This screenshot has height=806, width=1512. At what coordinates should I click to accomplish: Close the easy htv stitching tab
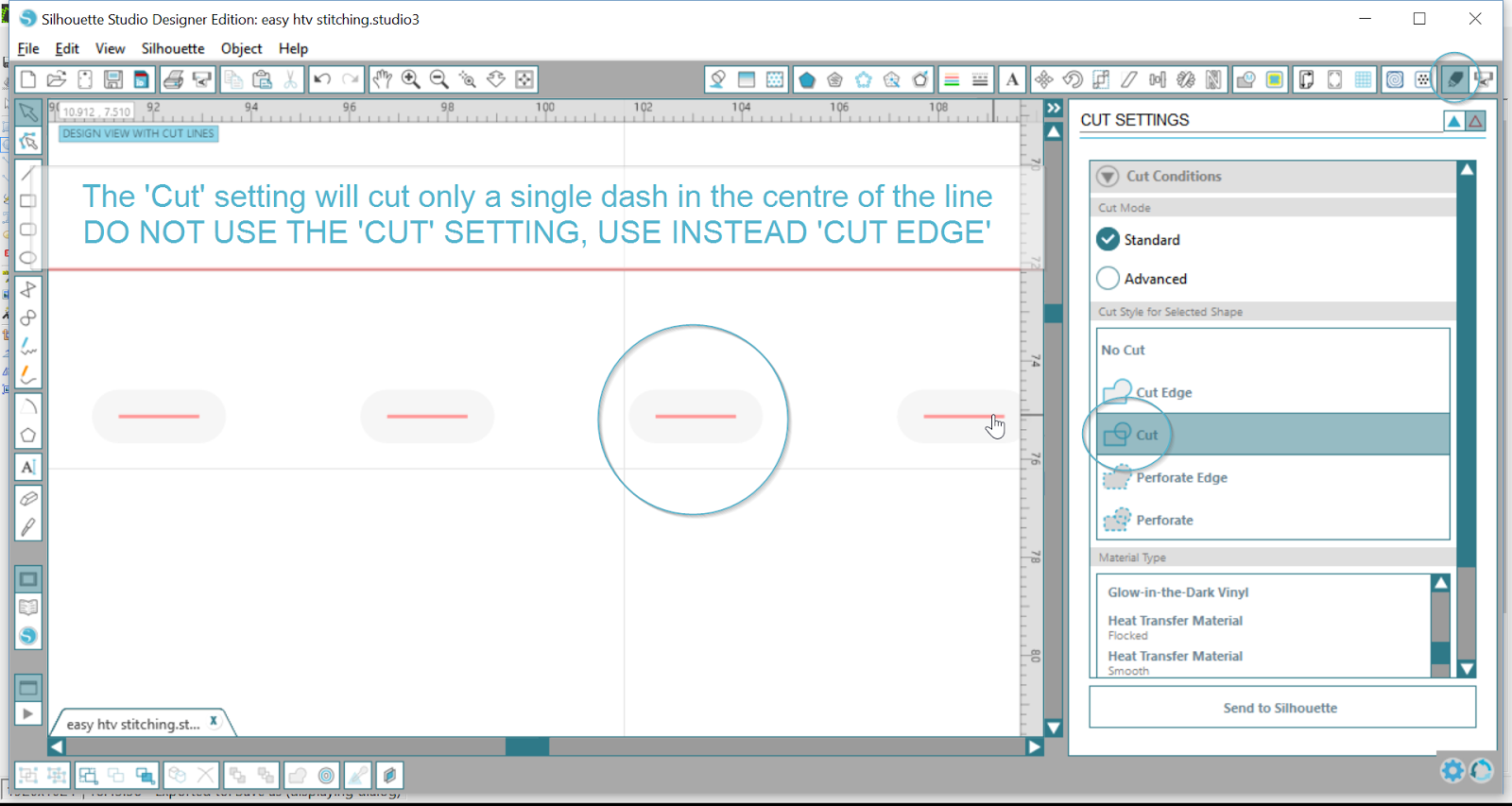[214, 721]
